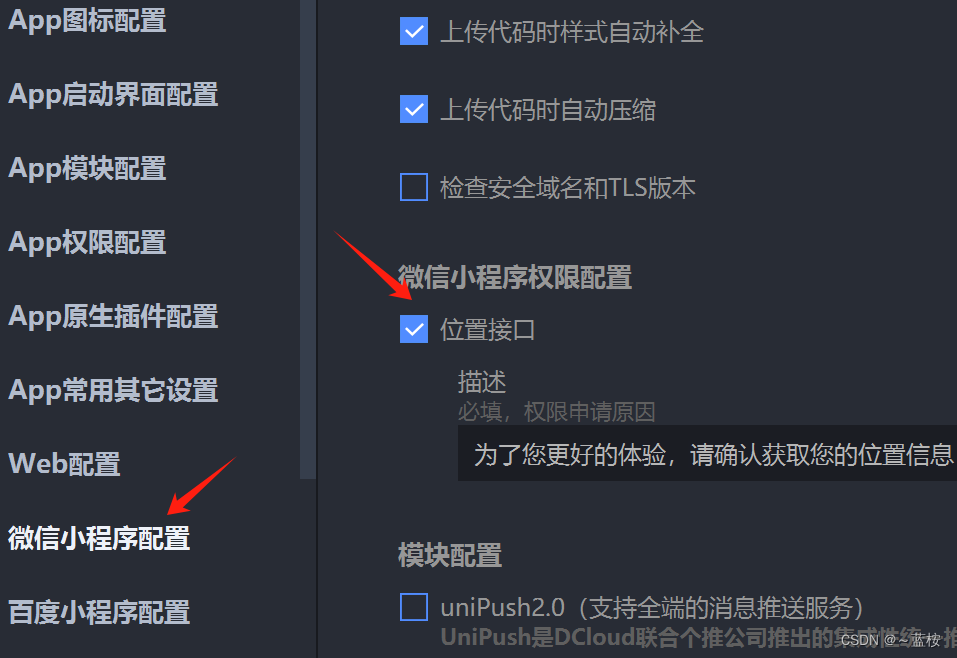
Task: Enable 检查安全域名和TLS版本 checkbox
Action: point(414,187)
